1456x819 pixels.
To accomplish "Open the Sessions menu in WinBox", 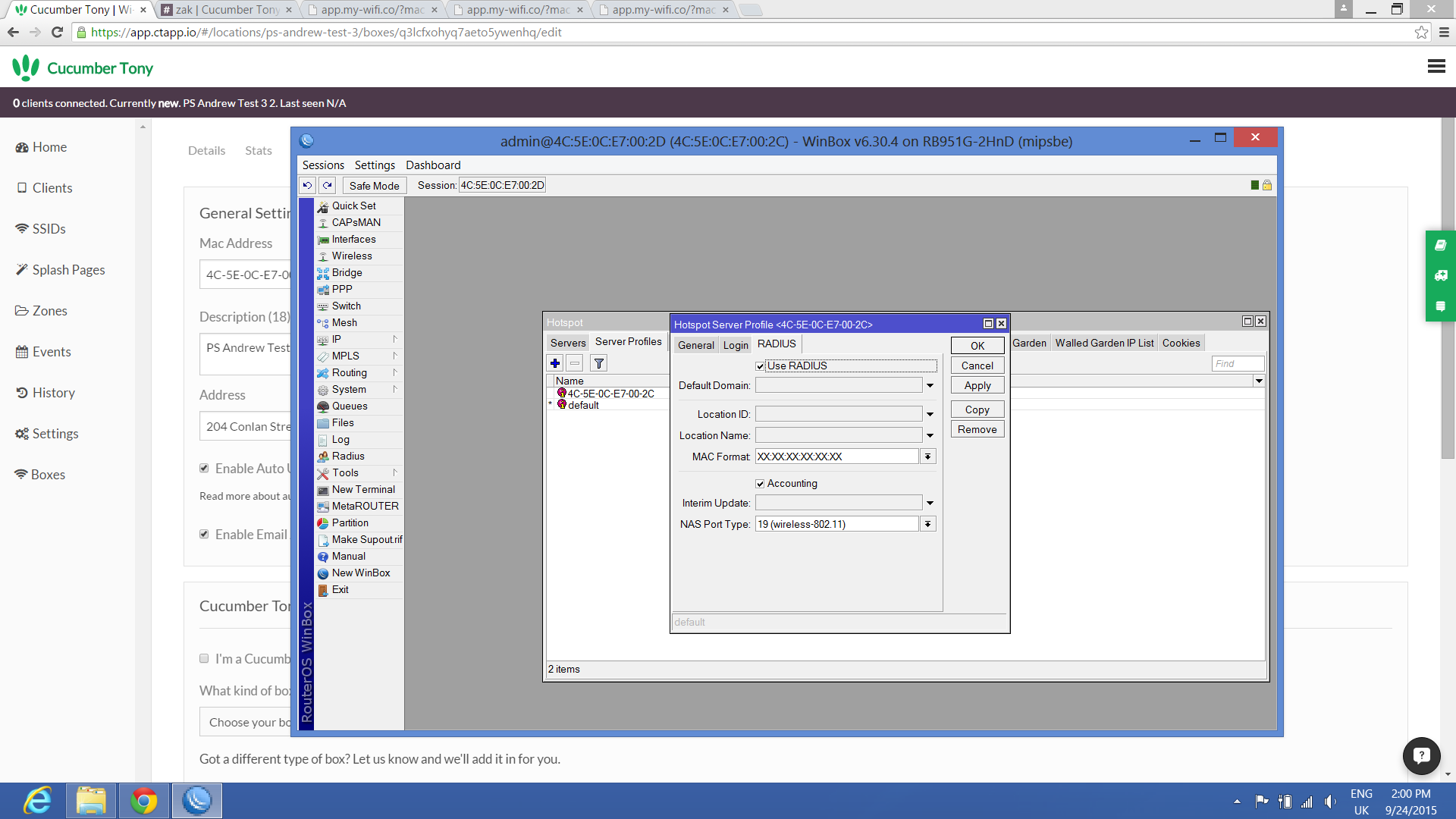I will point(323,165).
